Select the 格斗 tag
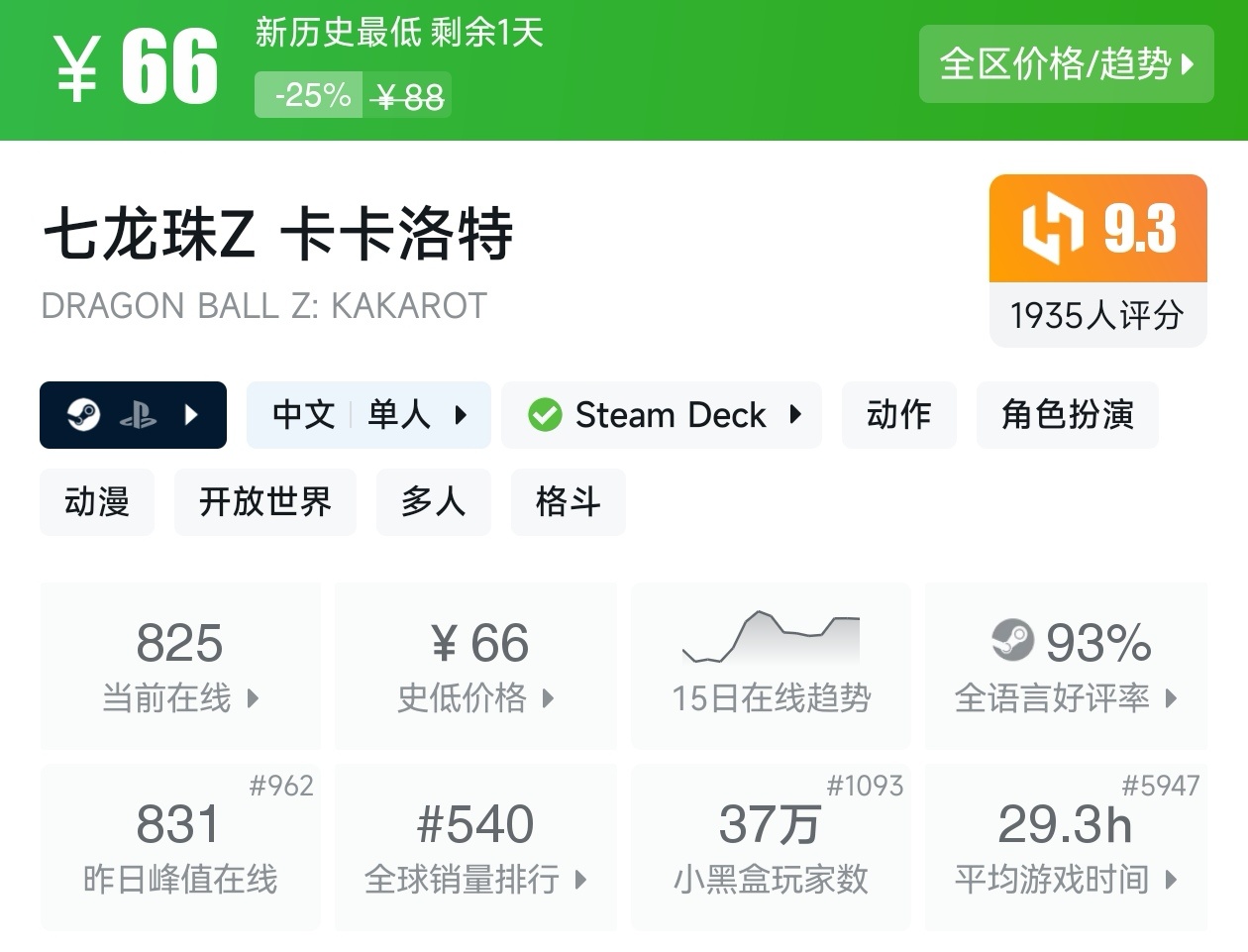The image size is (1248, 952). tap(568, 502)
